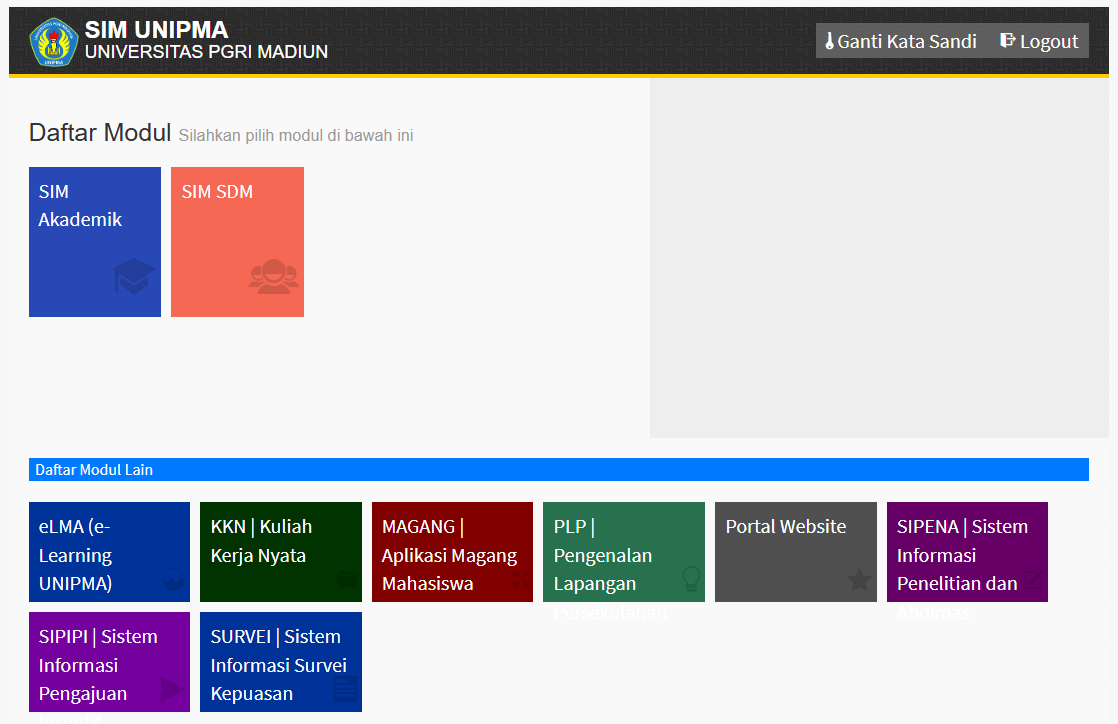This screenshot has height=724, width=1118.
Task: Click the star icon on Portal Website
Action: [x=859, y=580]
